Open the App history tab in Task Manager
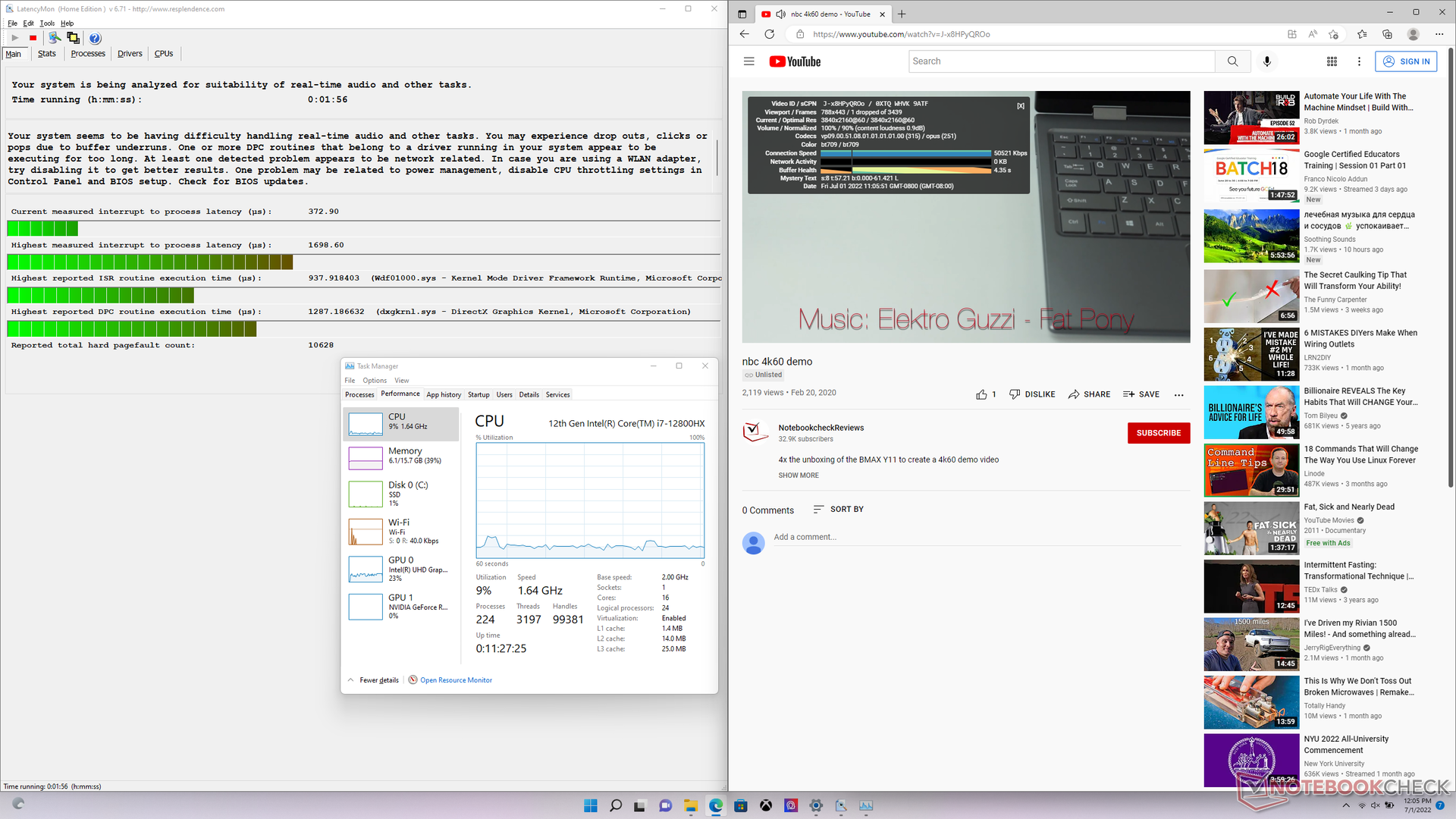1456x819 pixels. (x=443, y=394)
